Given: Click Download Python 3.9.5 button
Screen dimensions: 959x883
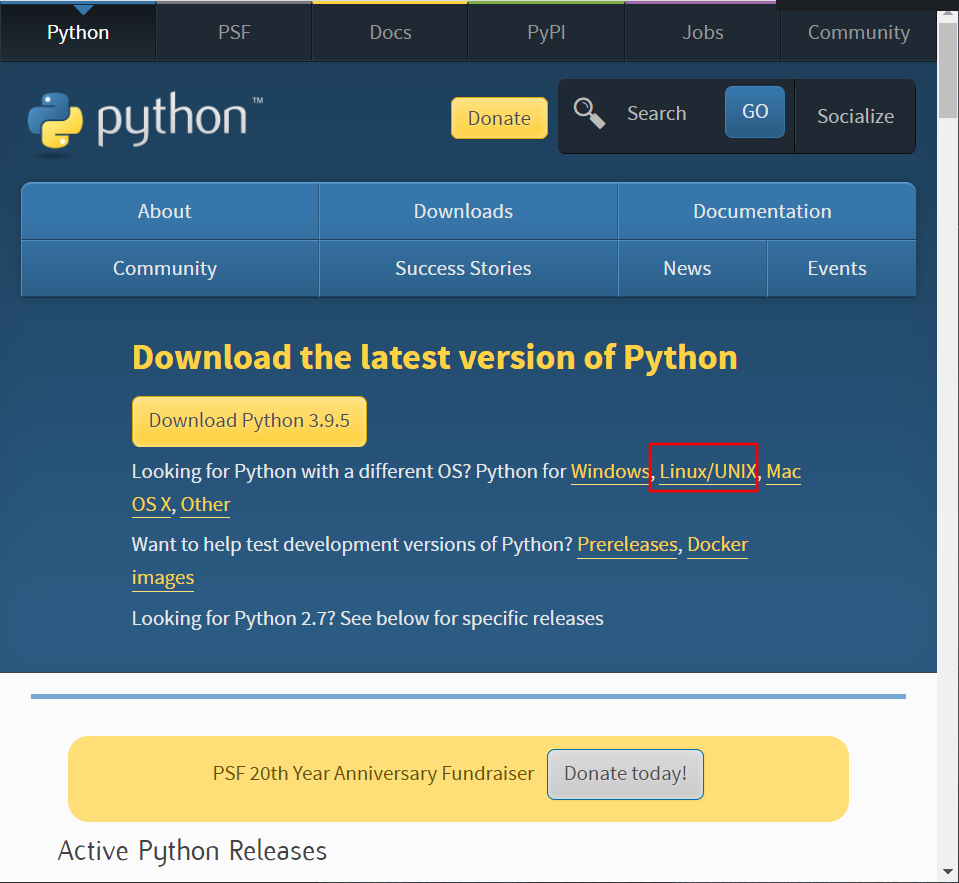Looking at the screenshot, I should [250, 421].
